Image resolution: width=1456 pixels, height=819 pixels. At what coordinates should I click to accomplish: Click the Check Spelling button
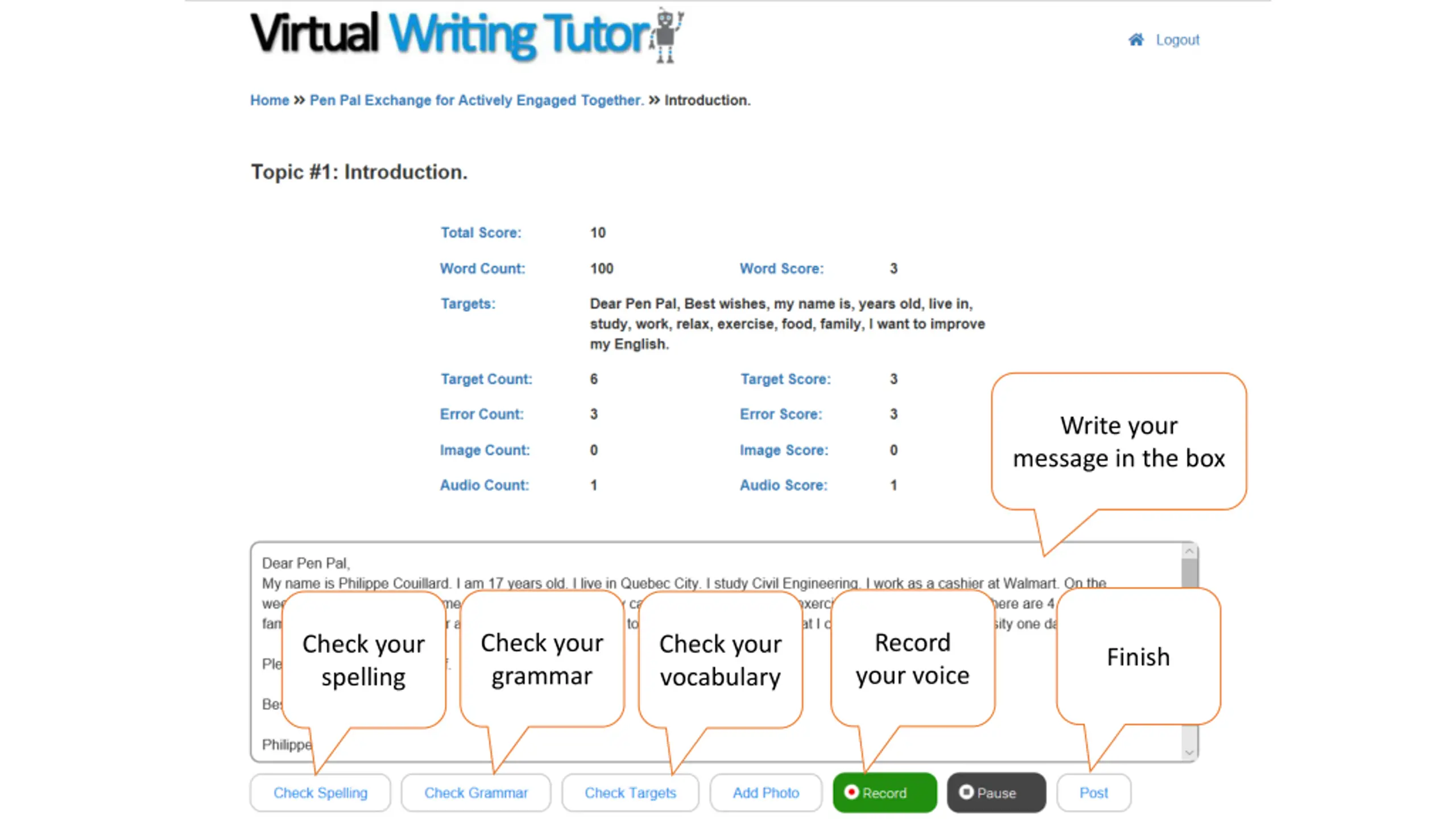pyautogui.click(x=320, y=792)
